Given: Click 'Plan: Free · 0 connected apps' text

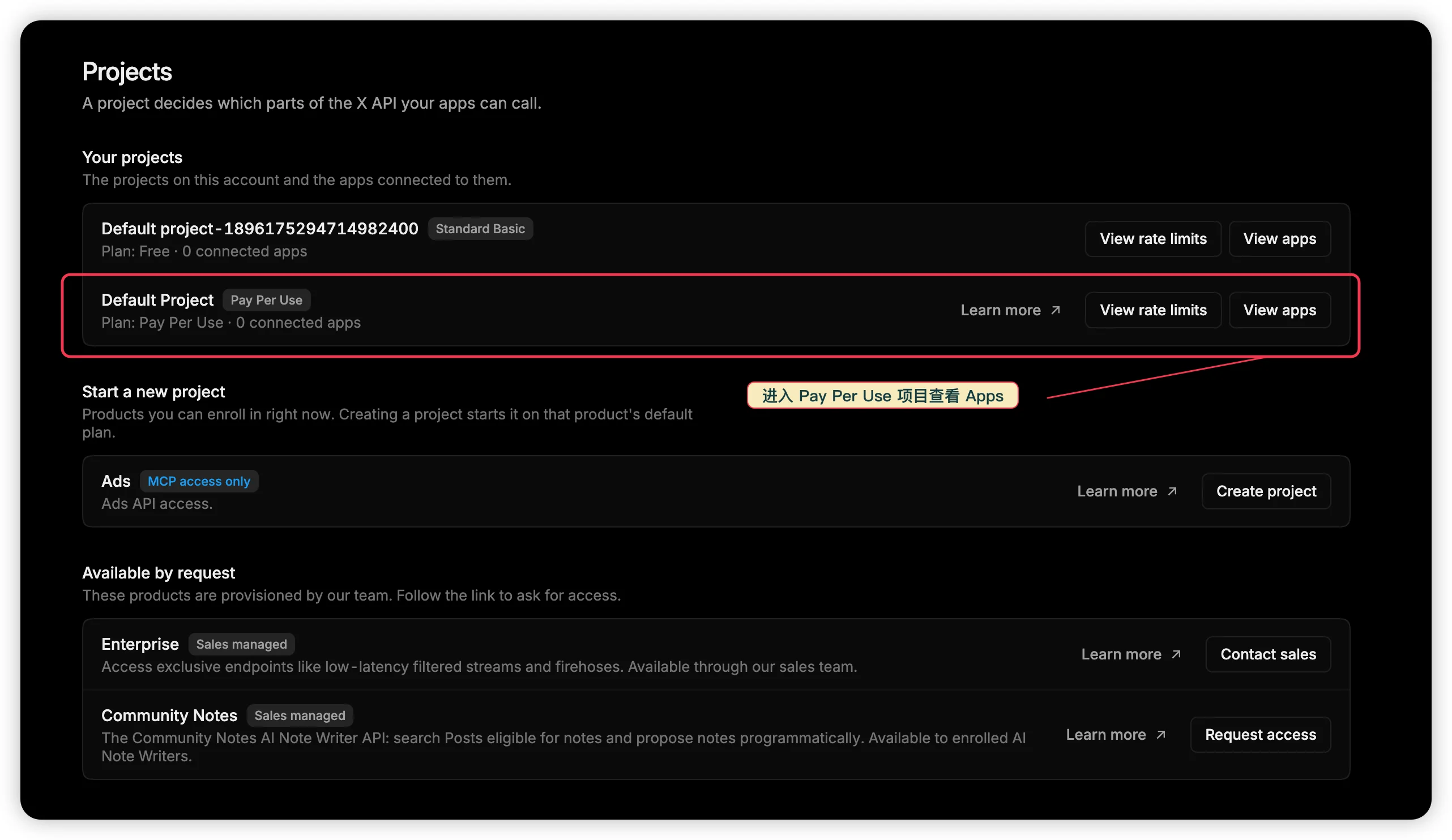Looking at the screenshot, I should point(204,251).
